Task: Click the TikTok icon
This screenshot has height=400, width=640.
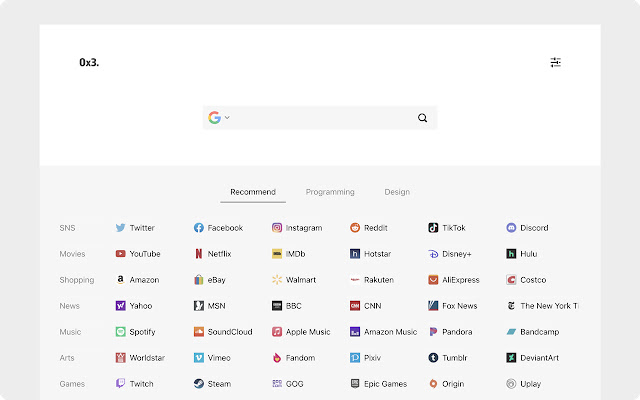Action: click(x=433, y=228)
